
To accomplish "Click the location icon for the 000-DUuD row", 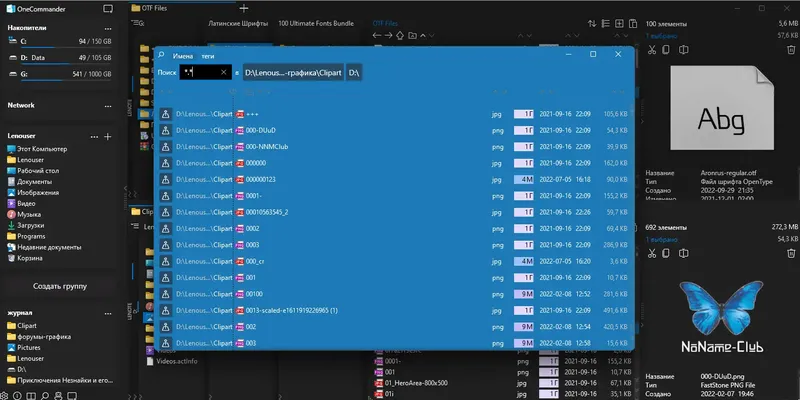I will click(165, 131).
